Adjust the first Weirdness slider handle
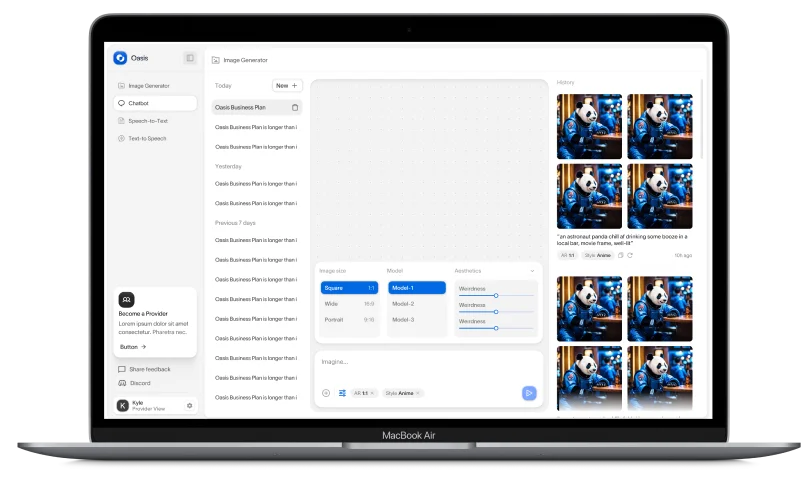 [x=495, y=295]
